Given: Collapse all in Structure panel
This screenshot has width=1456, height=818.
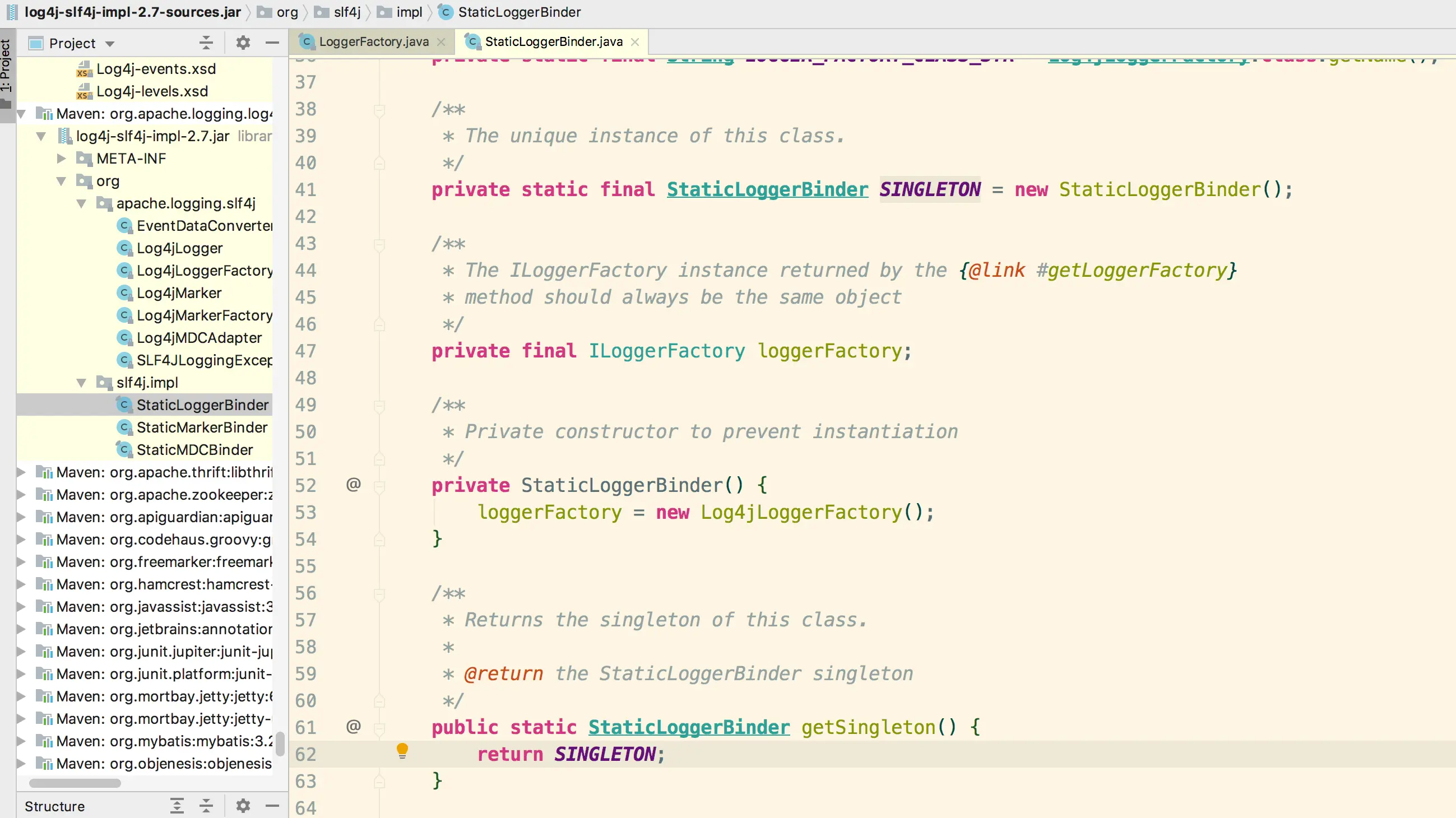Looking at the screenshot, I should [x=206, y=806].
